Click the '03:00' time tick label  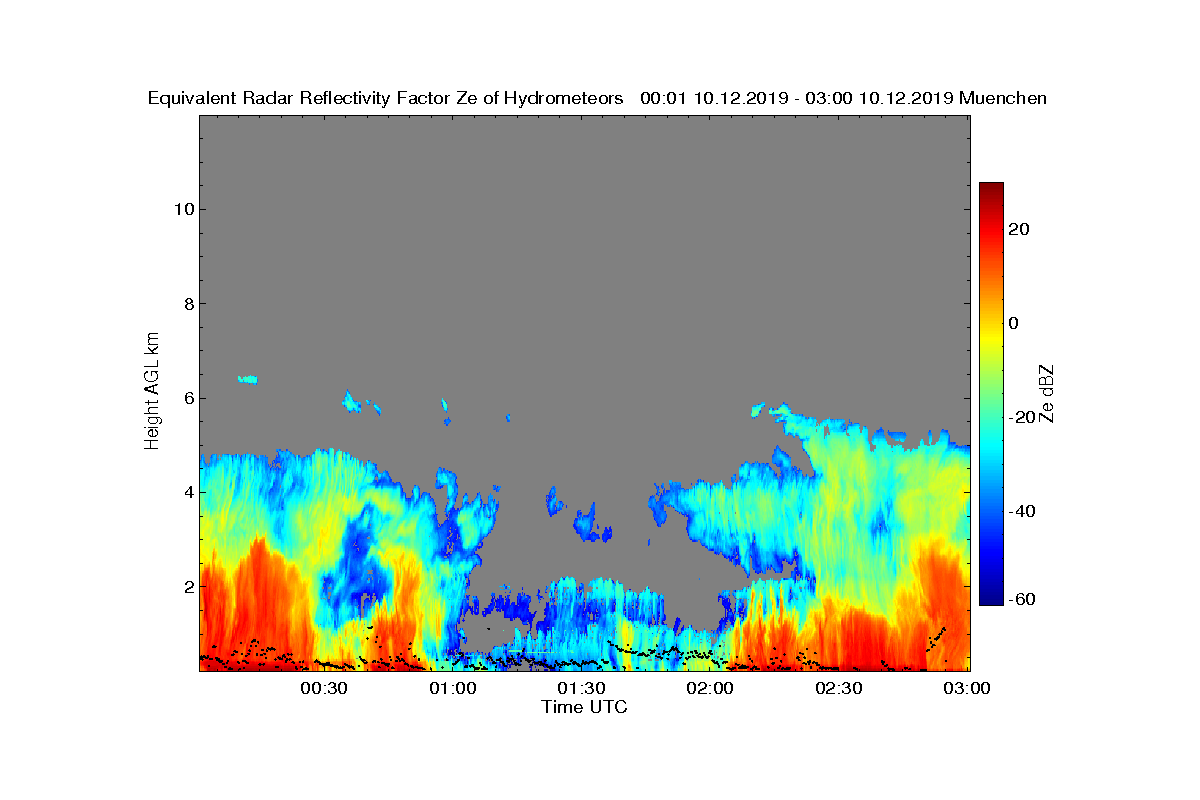point(968,688)
